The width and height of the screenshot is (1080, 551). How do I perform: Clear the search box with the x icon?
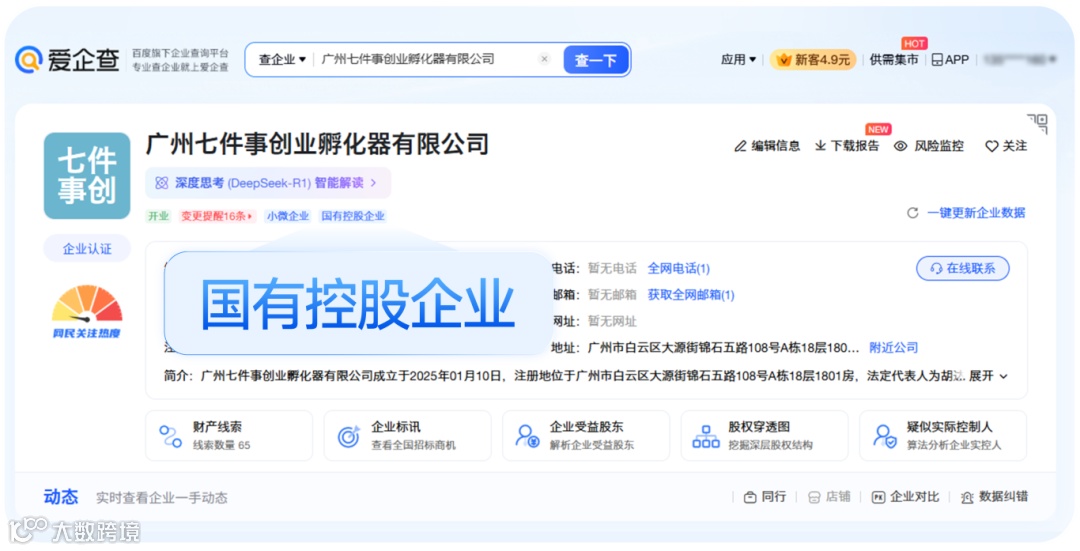[x=544, y=59]
